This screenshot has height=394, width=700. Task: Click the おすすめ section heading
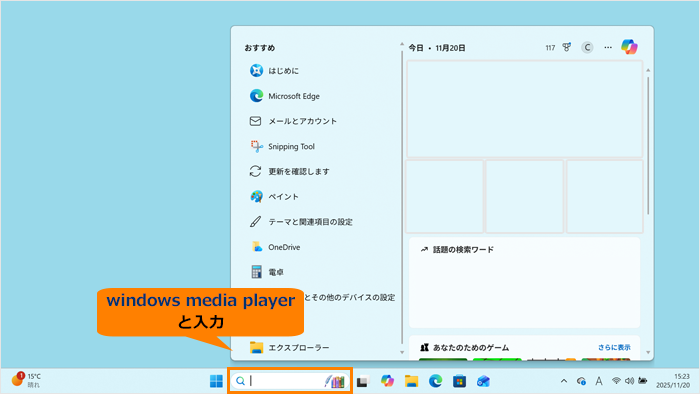tap(259, 48)
